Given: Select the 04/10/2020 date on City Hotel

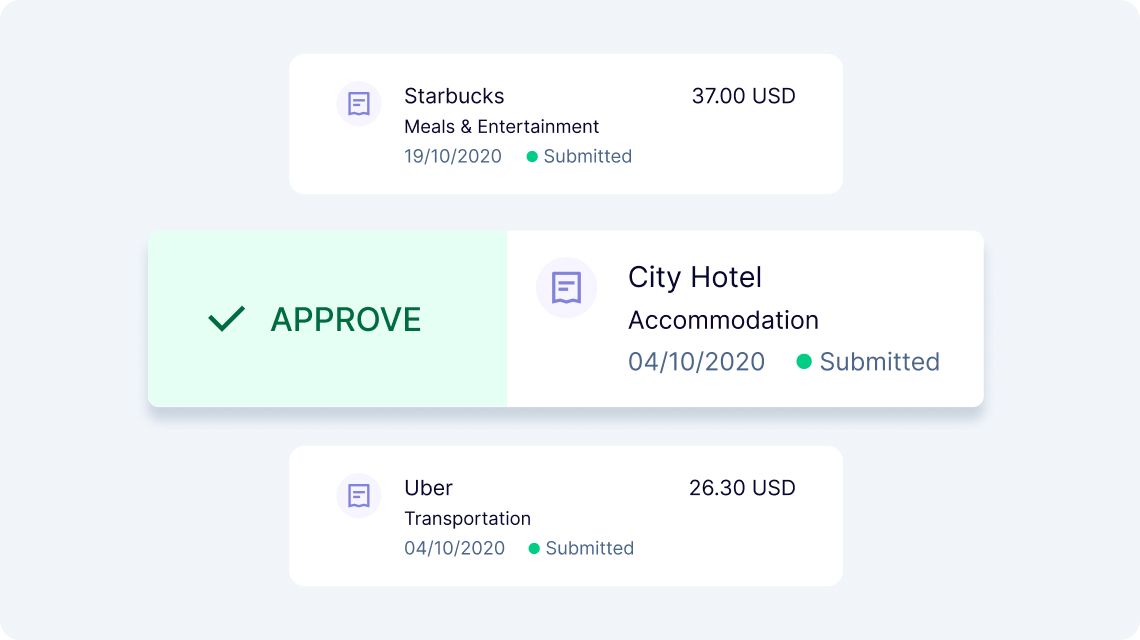Looking at the screenshot, I should coord(697,362).
